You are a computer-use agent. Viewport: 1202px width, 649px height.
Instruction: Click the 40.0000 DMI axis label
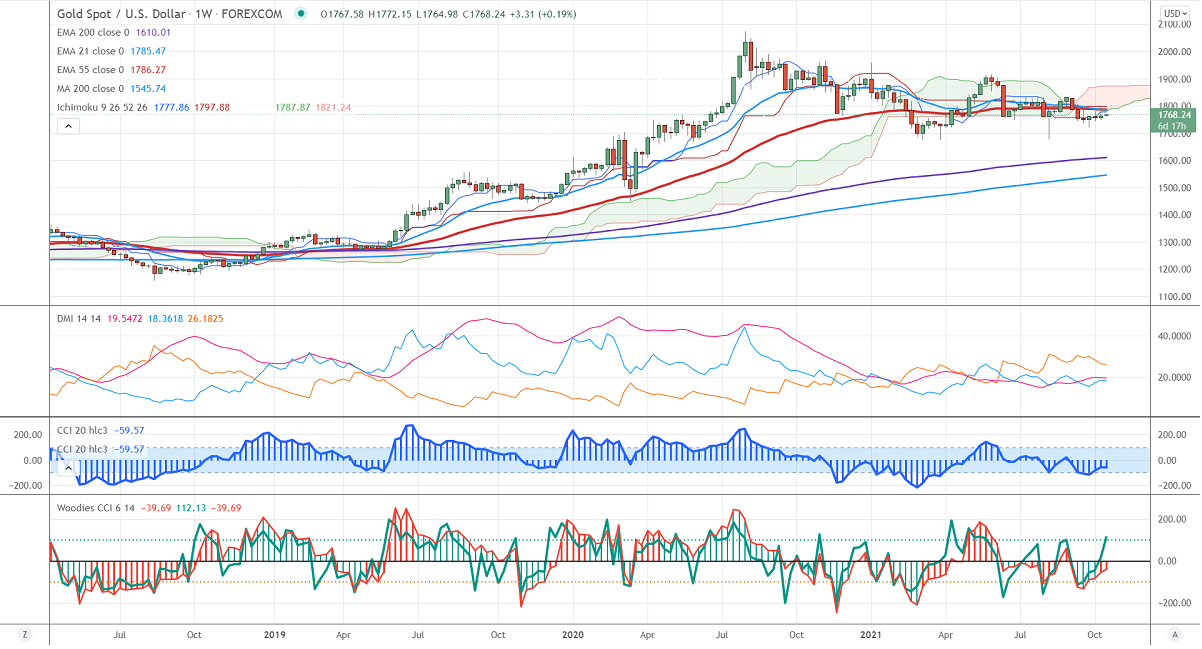coord(1174,337)
